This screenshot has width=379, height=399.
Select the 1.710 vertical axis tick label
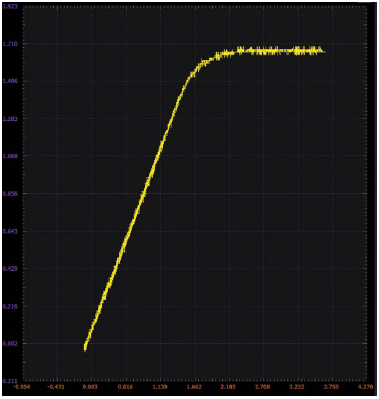click(8, 44)
